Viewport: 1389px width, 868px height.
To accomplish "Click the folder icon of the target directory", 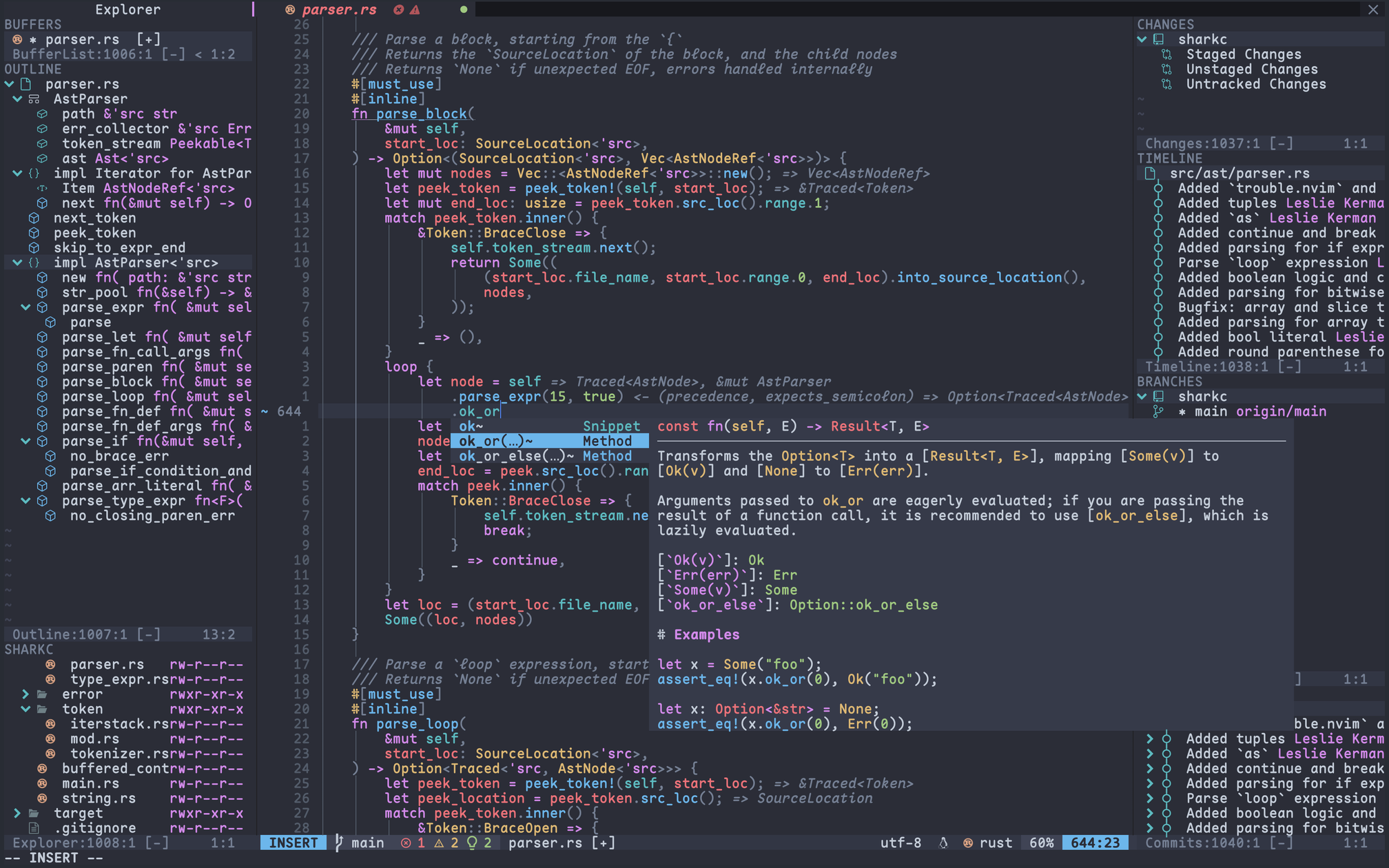I will click(34, 814).
